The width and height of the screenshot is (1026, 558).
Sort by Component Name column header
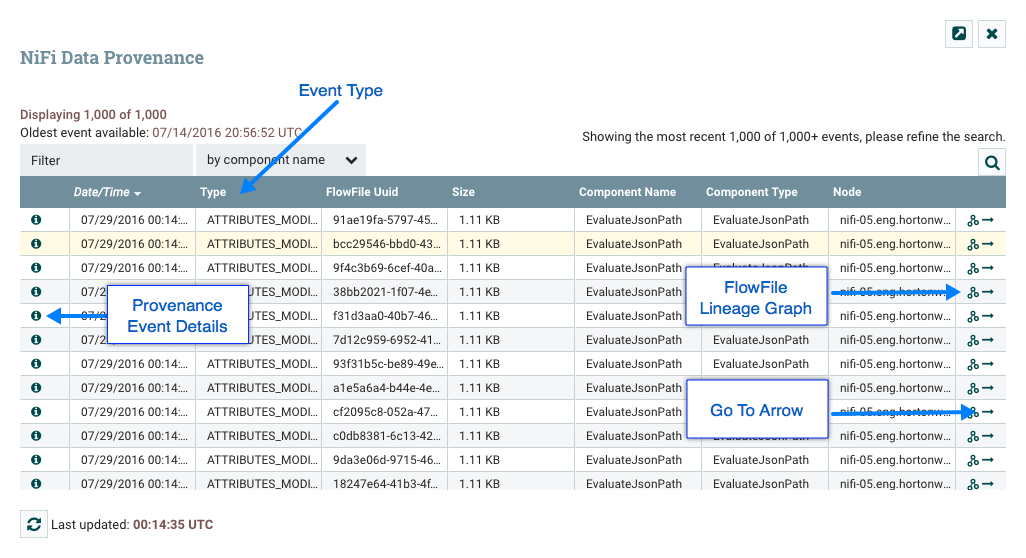[x=627, y=192]
